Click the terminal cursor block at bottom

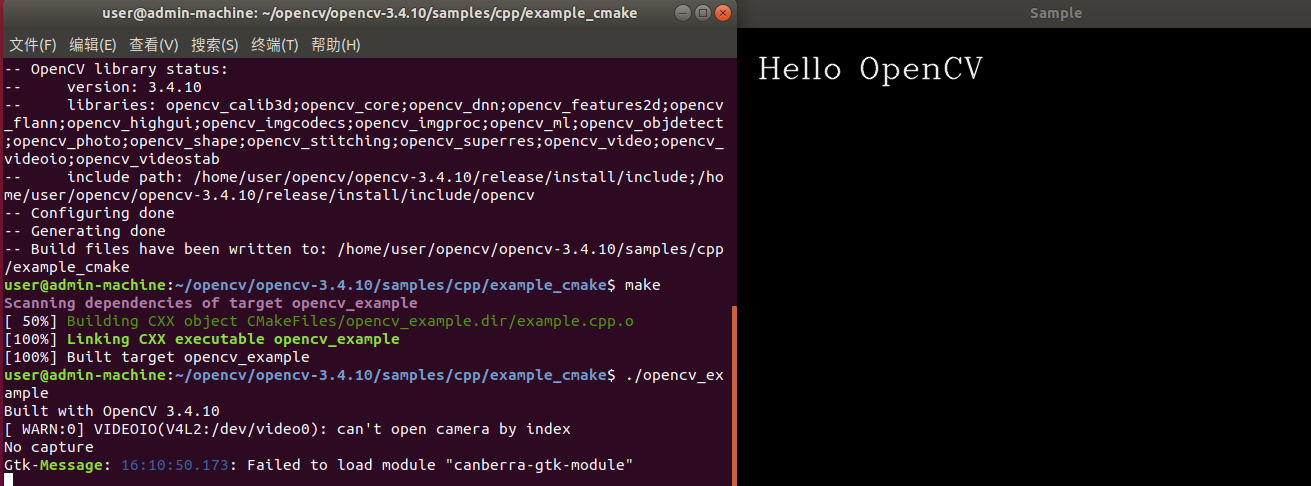coord(8,481)
